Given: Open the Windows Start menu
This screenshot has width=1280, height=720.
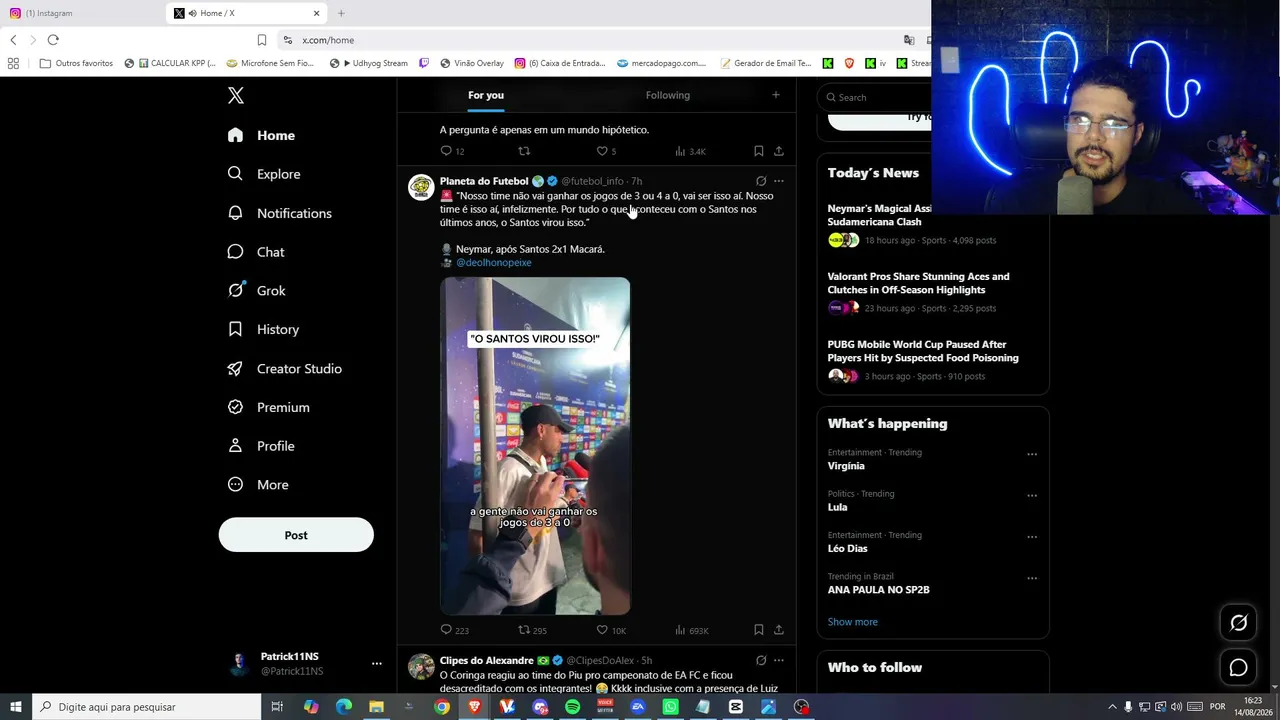Looking at the screenshot, I should coord(16,707).
